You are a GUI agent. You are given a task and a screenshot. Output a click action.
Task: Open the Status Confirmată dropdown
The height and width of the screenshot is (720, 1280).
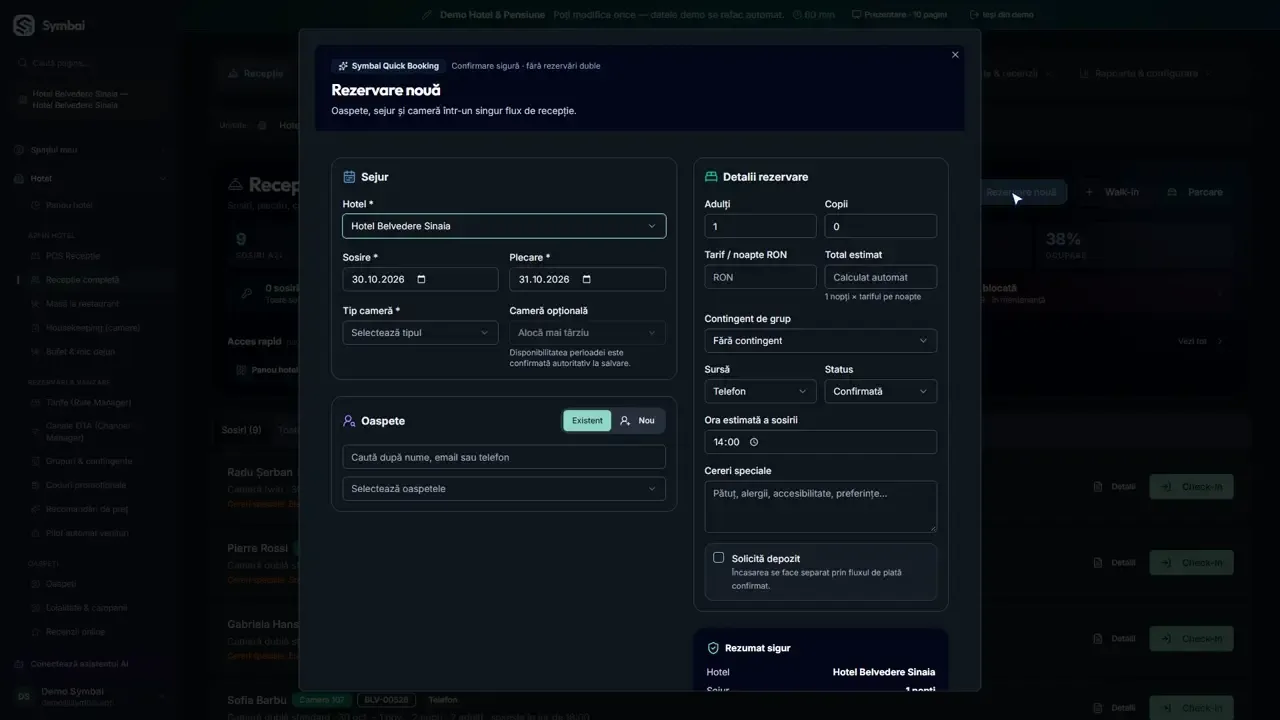pos(881,391)
